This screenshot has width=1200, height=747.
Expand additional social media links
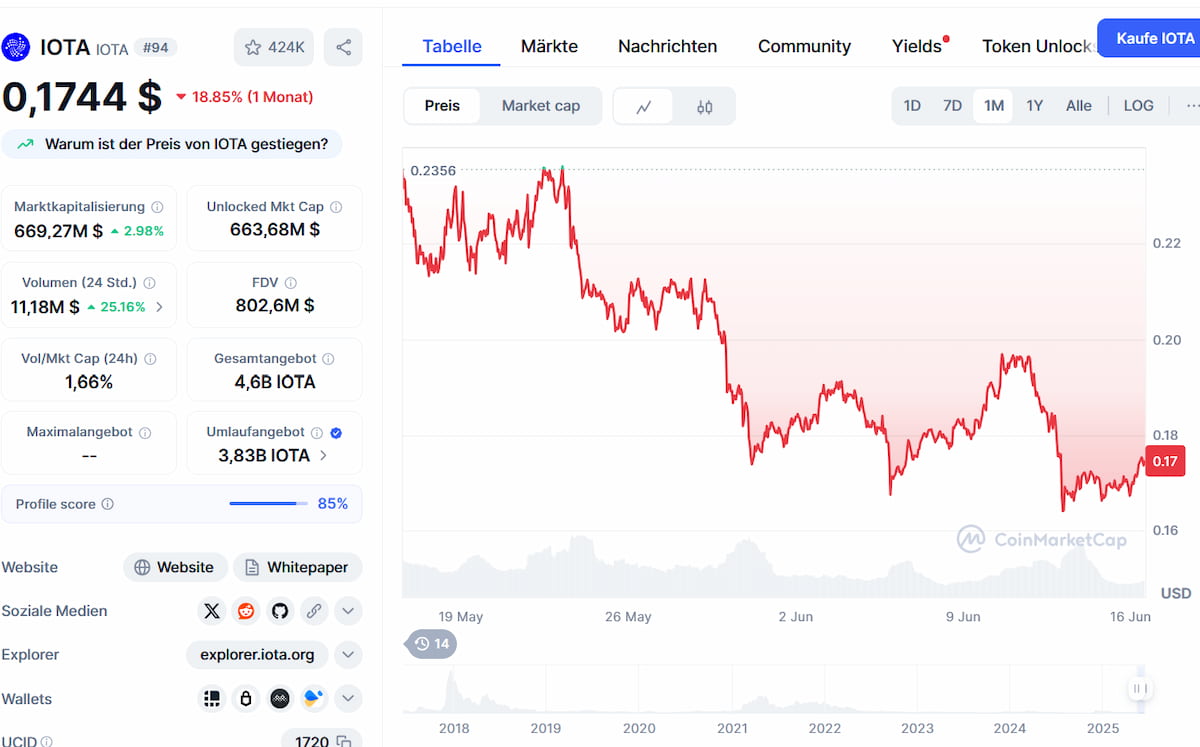pos(348,611)
